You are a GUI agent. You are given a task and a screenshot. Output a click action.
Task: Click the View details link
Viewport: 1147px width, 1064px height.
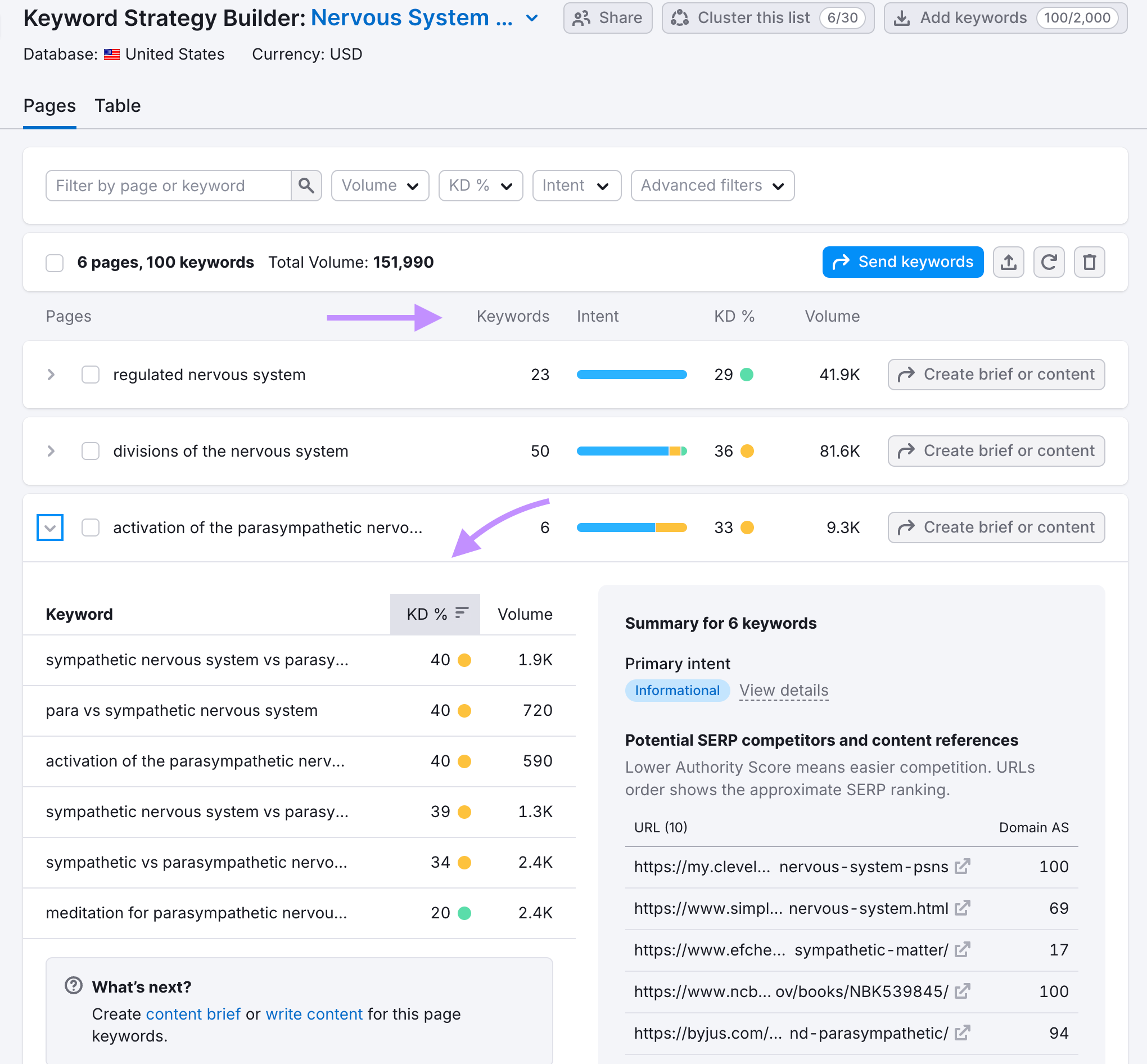pos(783,690)
